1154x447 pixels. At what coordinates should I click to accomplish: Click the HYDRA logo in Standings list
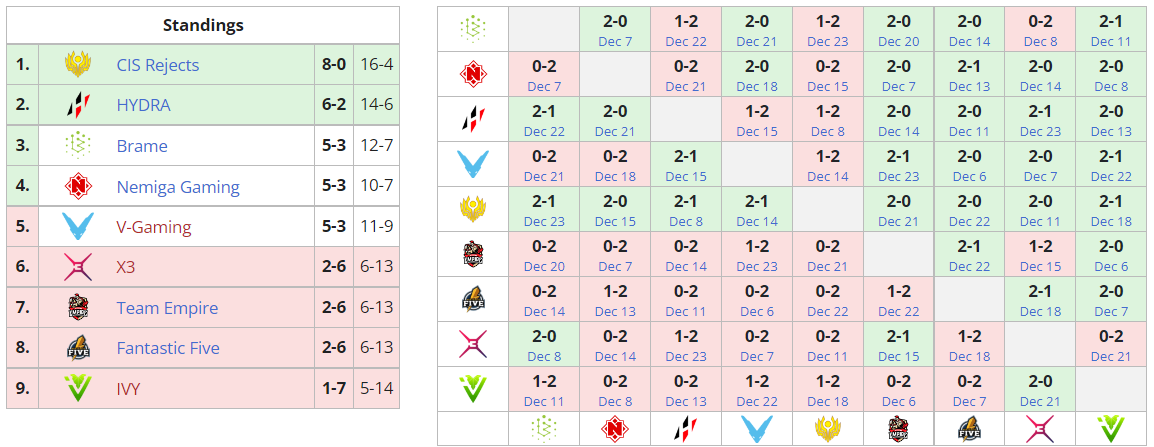[78, 105]
